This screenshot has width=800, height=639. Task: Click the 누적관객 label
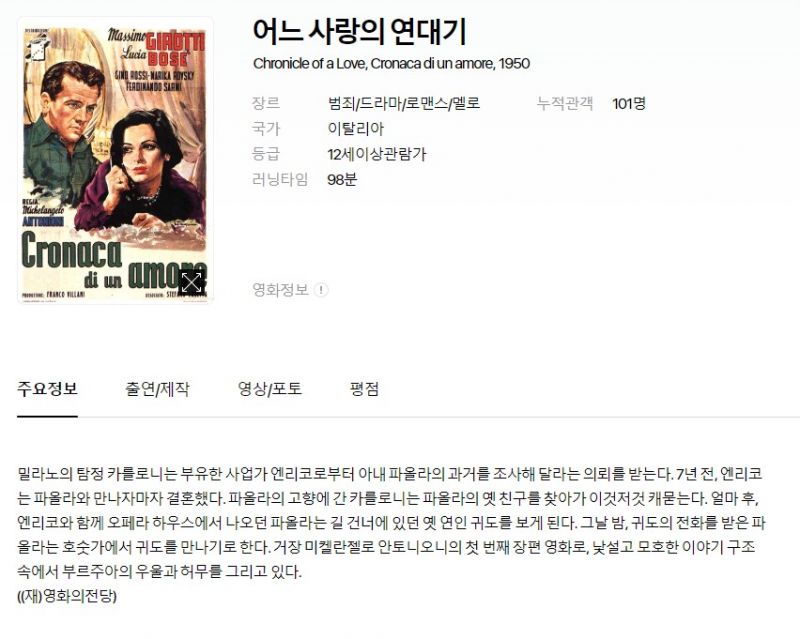pos(565,104)
